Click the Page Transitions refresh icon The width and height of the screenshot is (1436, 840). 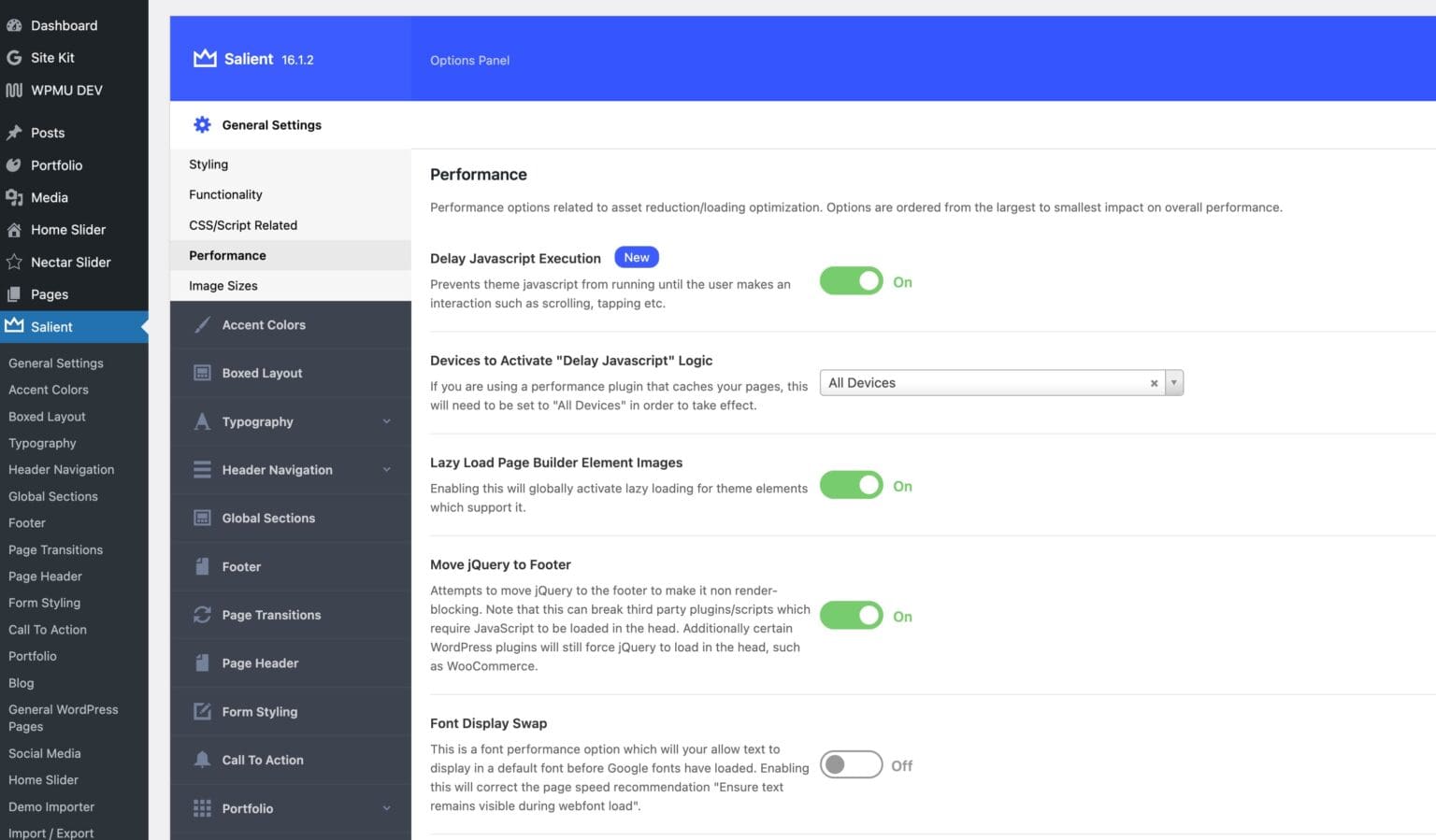202,614
